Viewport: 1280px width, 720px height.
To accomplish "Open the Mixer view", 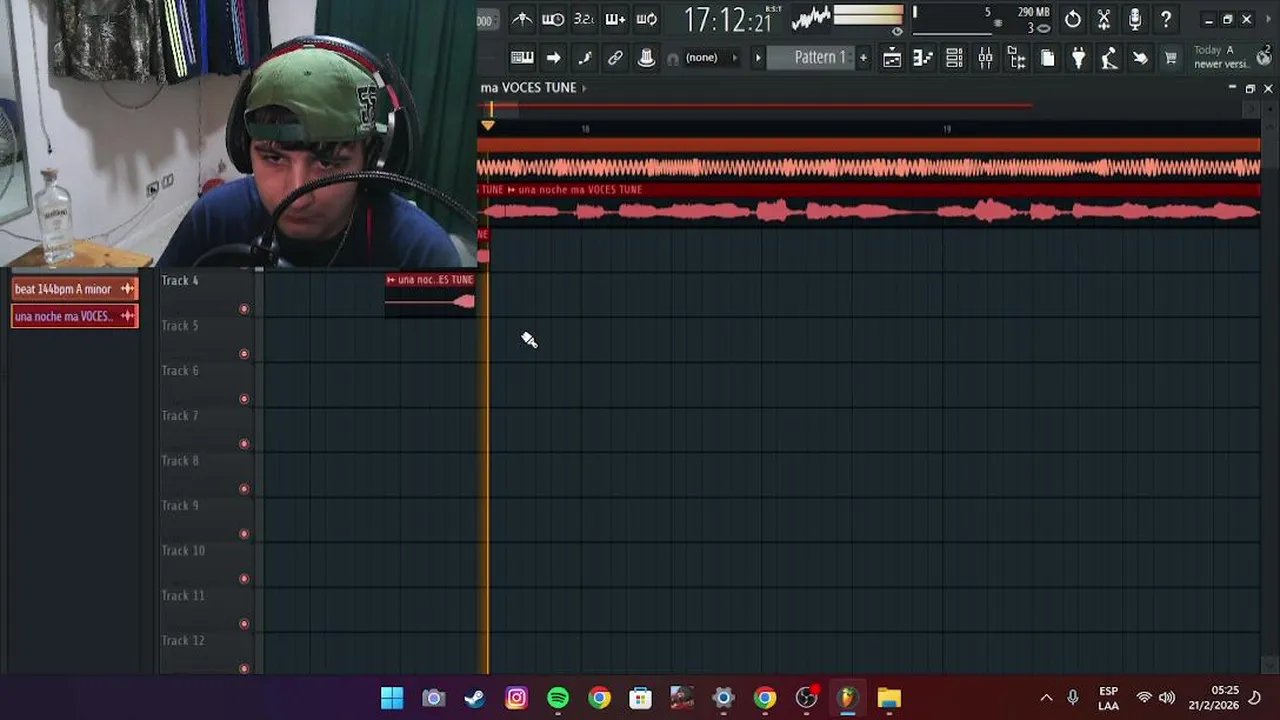I will (985, 58).
